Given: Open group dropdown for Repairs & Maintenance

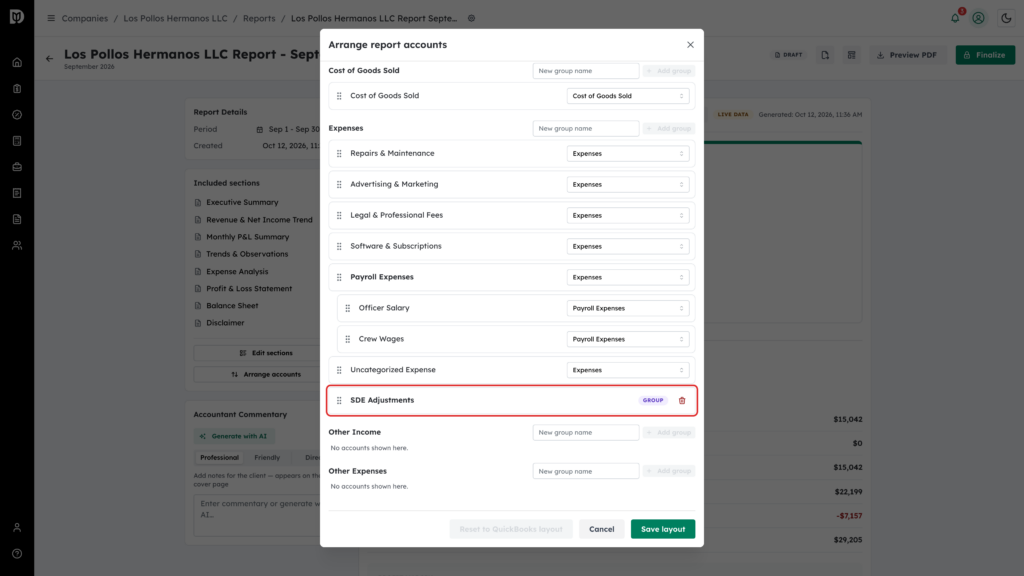Looking at the screenshot, I should pos(628,153).
